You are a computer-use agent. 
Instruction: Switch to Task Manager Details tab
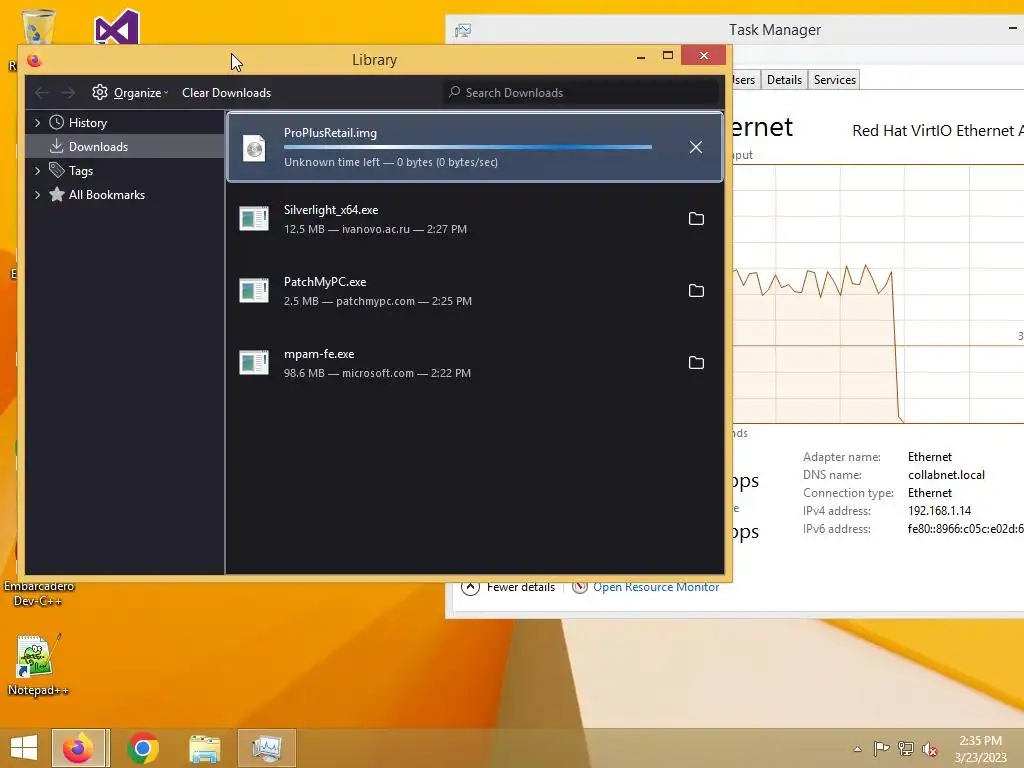click(x=784, y=80)
